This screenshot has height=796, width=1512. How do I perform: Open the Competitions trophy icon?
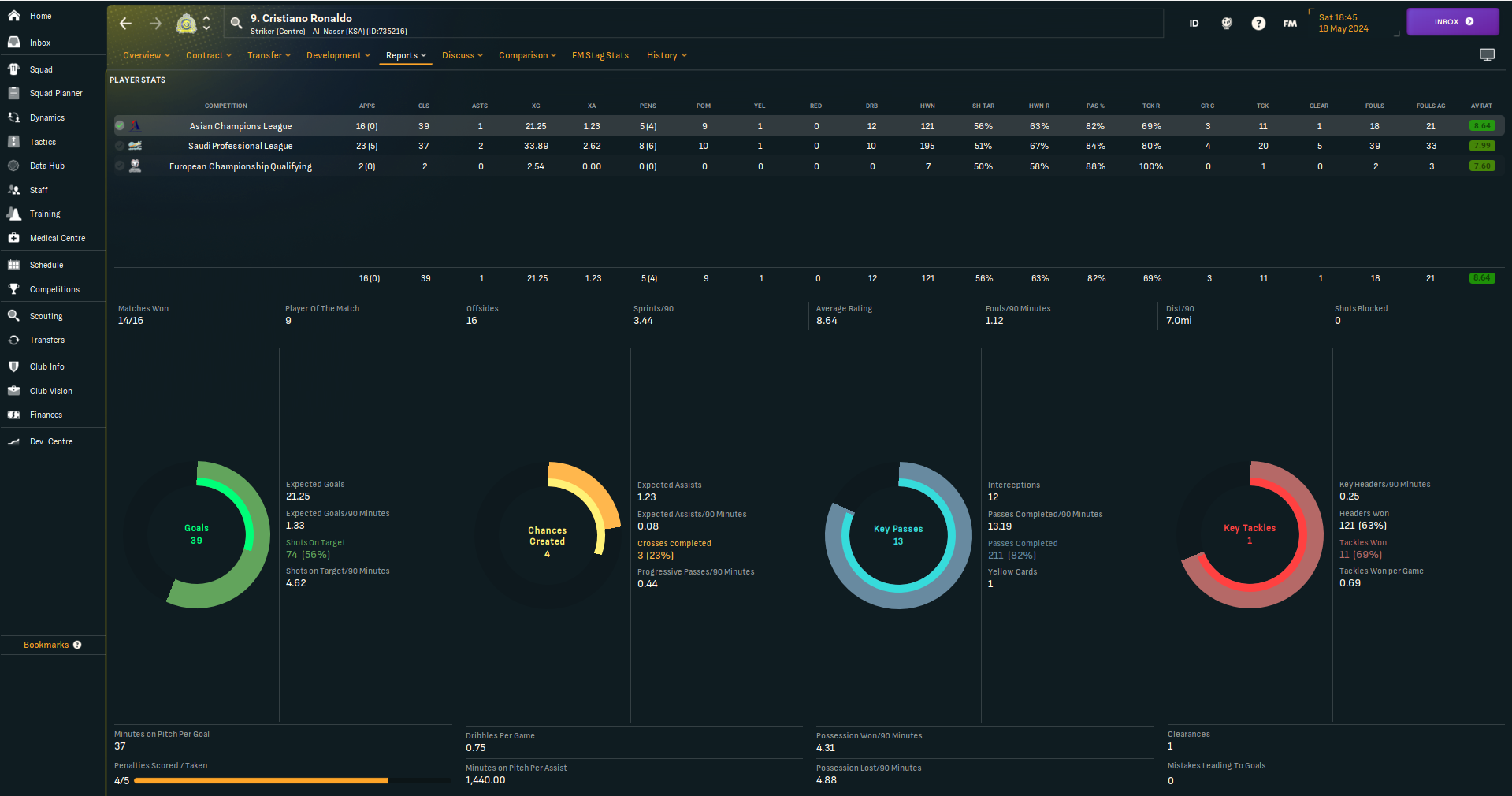(13, 289)
